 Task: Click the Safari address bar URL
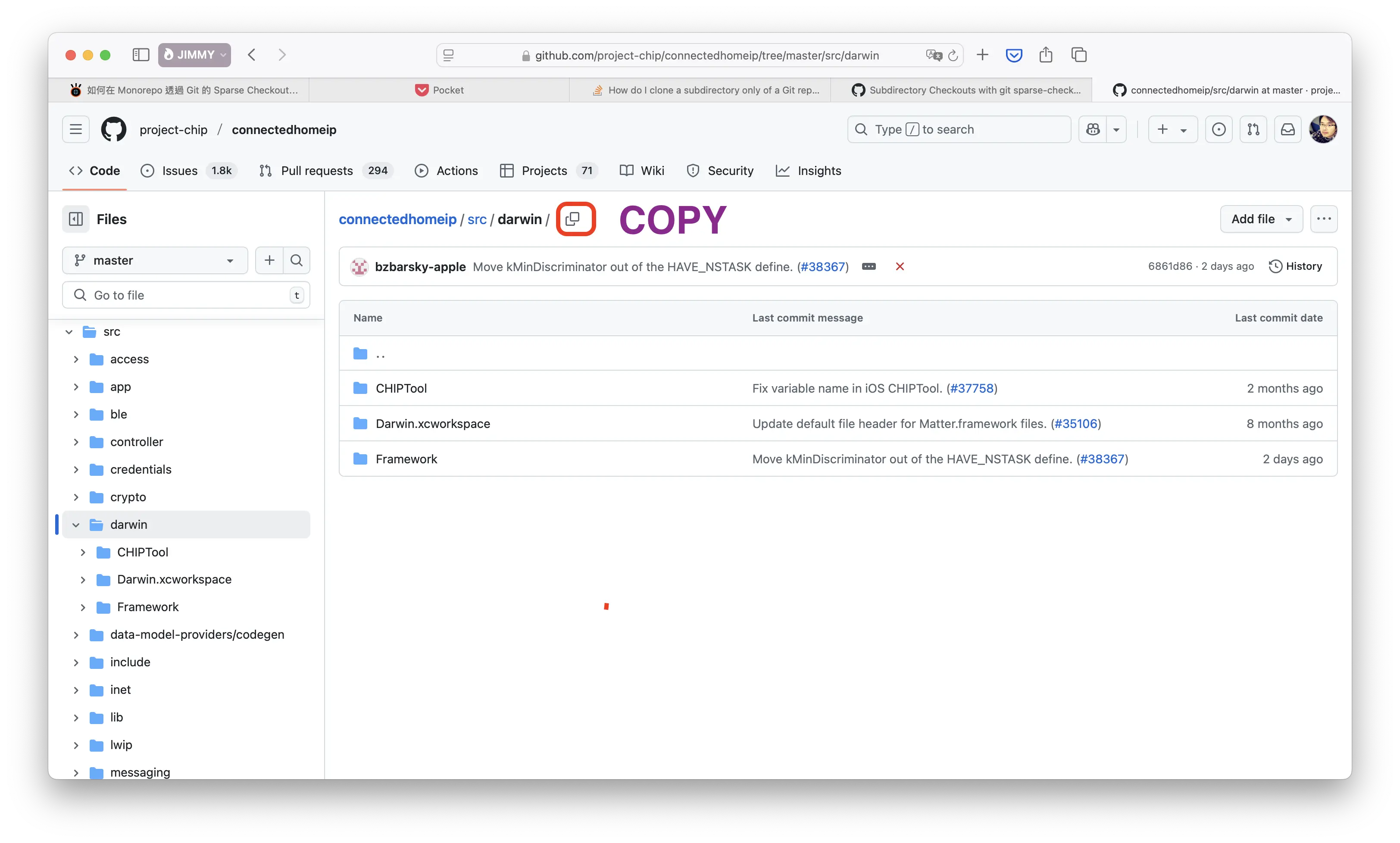pos(707,55)
